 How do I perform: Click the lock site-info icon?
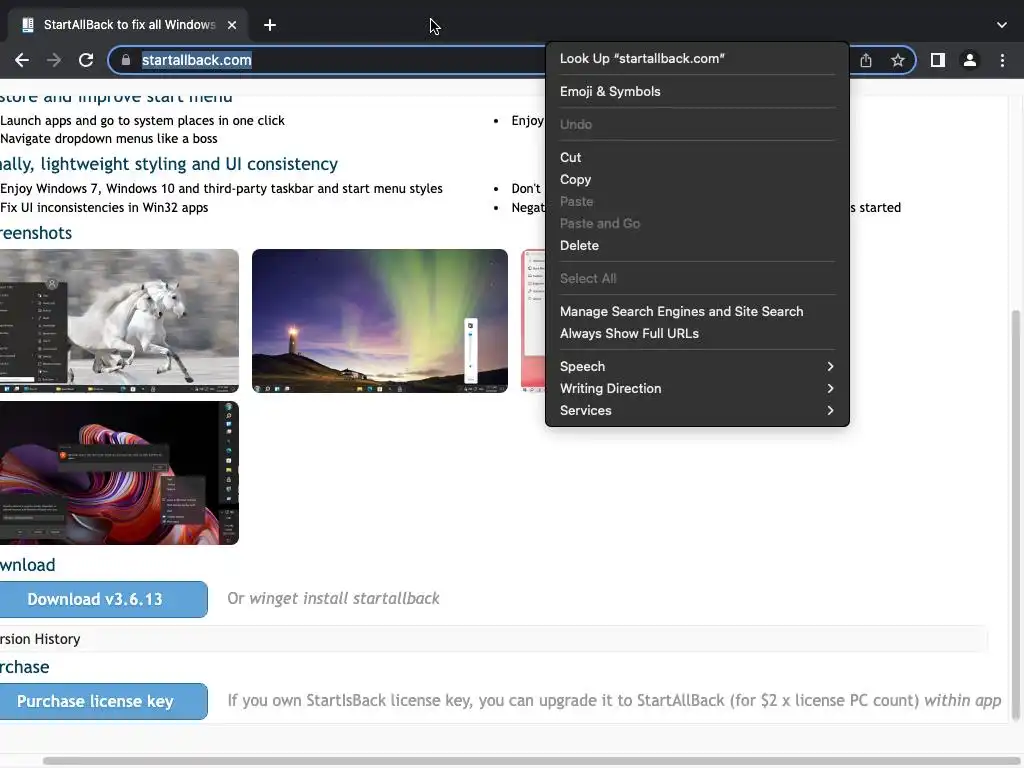point(126,60)
